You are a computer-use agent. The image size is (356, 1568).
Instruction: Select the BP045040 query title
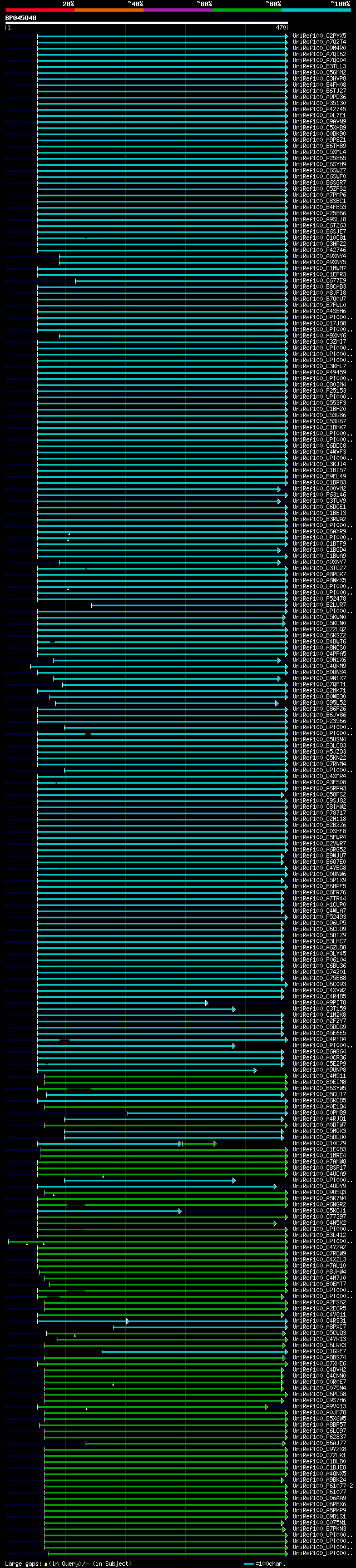tap(21, 18)
